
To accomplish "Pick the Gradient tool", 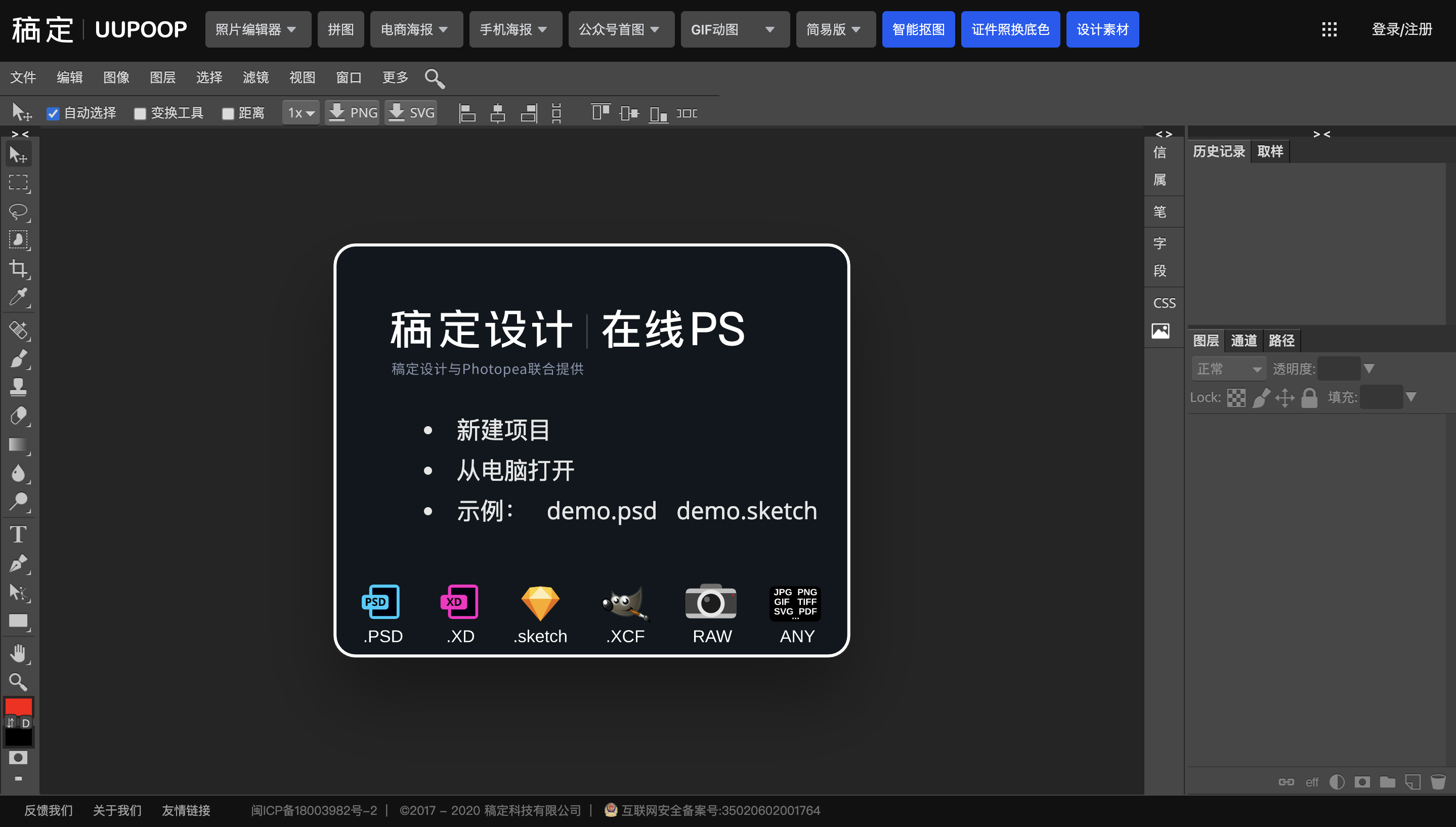I will pyautogui.click(x=18, y=444).
